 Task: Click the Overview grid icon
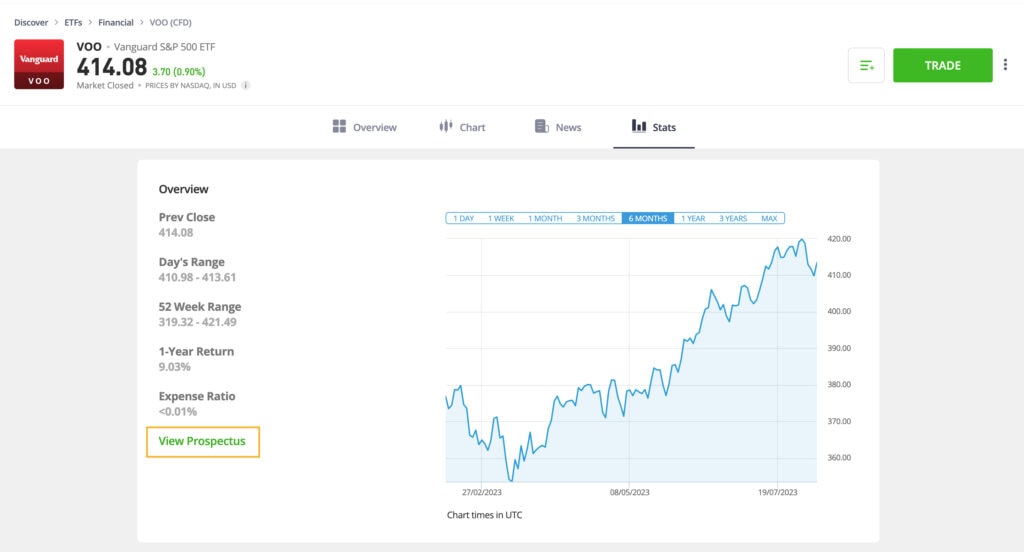pyautogui.click(x=339, y=126)
